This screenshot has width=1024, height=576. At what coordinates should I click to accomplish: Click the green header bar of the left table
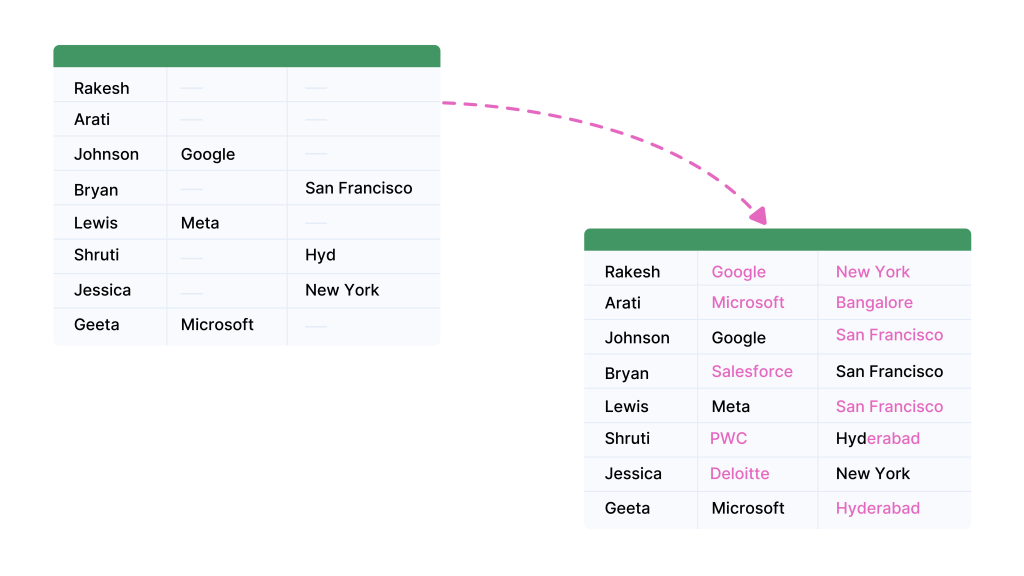247,56
